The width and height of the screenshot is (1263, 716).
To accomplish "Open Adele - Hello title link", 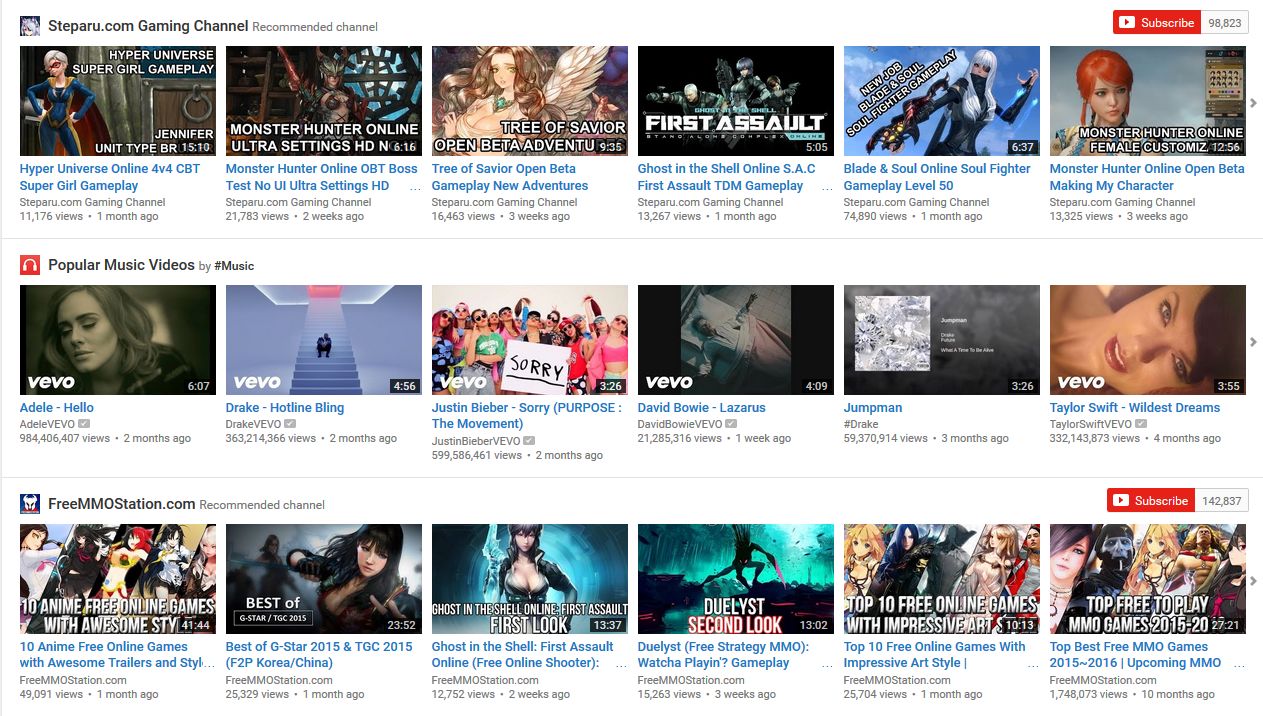I will tap(57, 408).
